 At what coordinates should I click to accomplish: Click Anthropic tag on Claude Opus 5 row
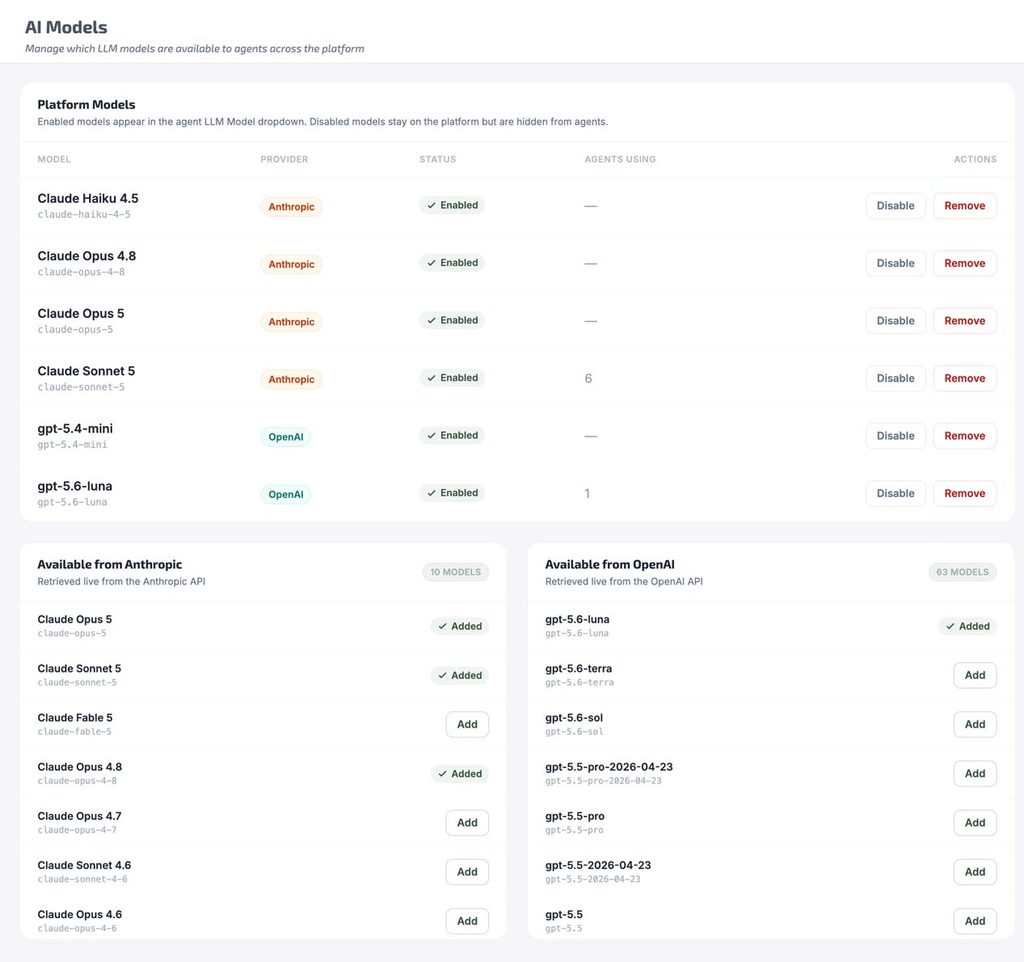click(291, 322)
